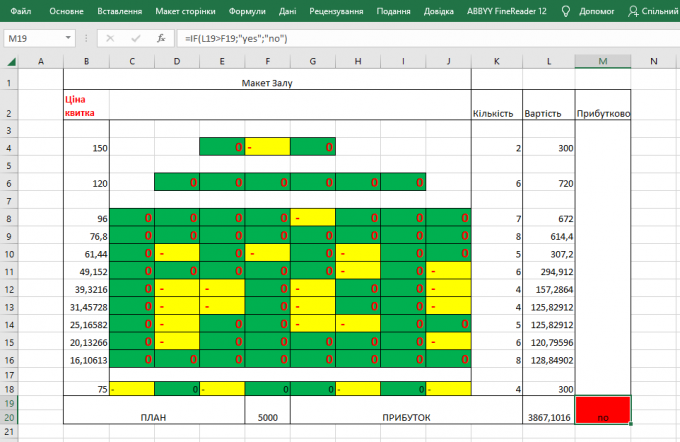Open the Дані ribbon tab
This screenshot has height=442, width=680.
[287, 11]
